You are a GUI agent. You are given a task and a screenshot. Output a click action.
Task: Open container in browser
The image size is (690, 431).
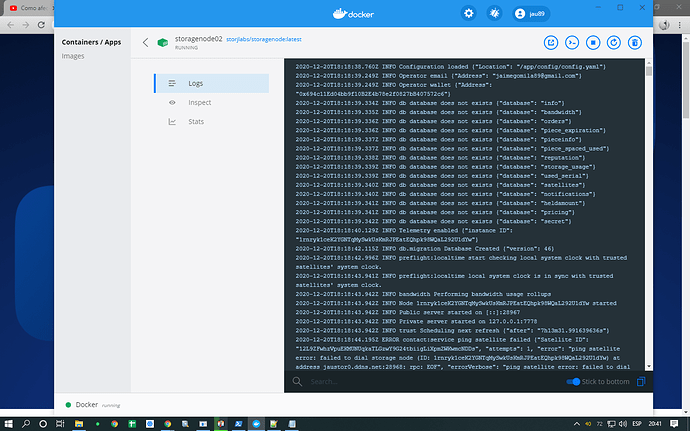(550, 42)
